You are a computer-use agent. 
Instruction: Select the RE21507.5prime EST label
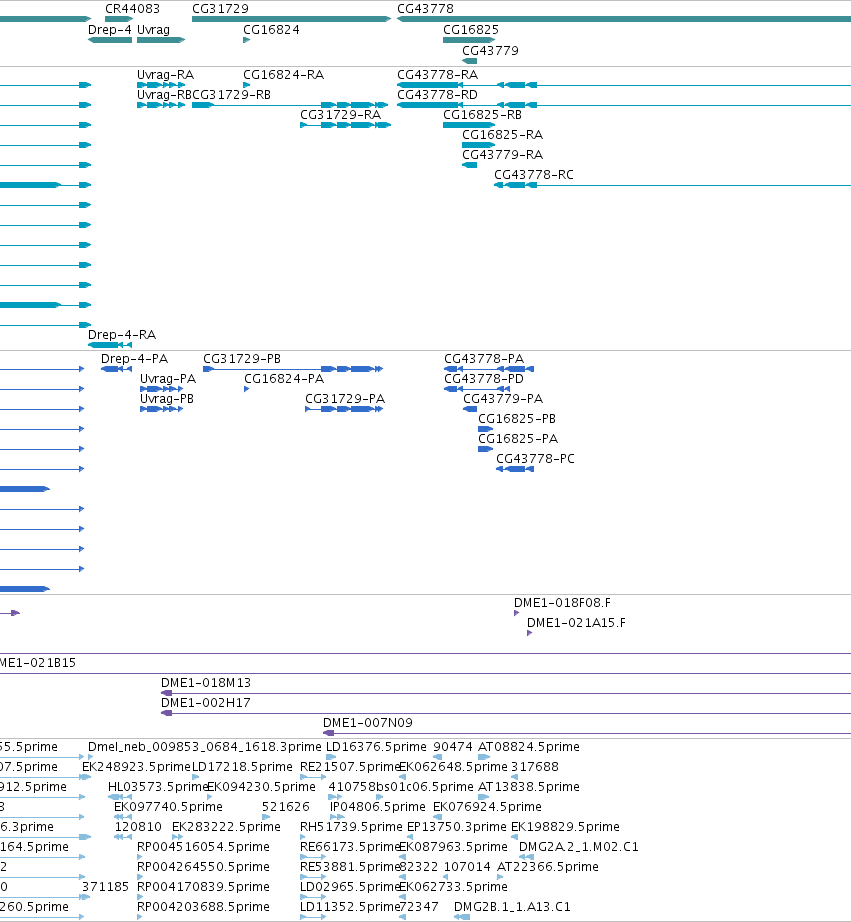pos(350,767)
